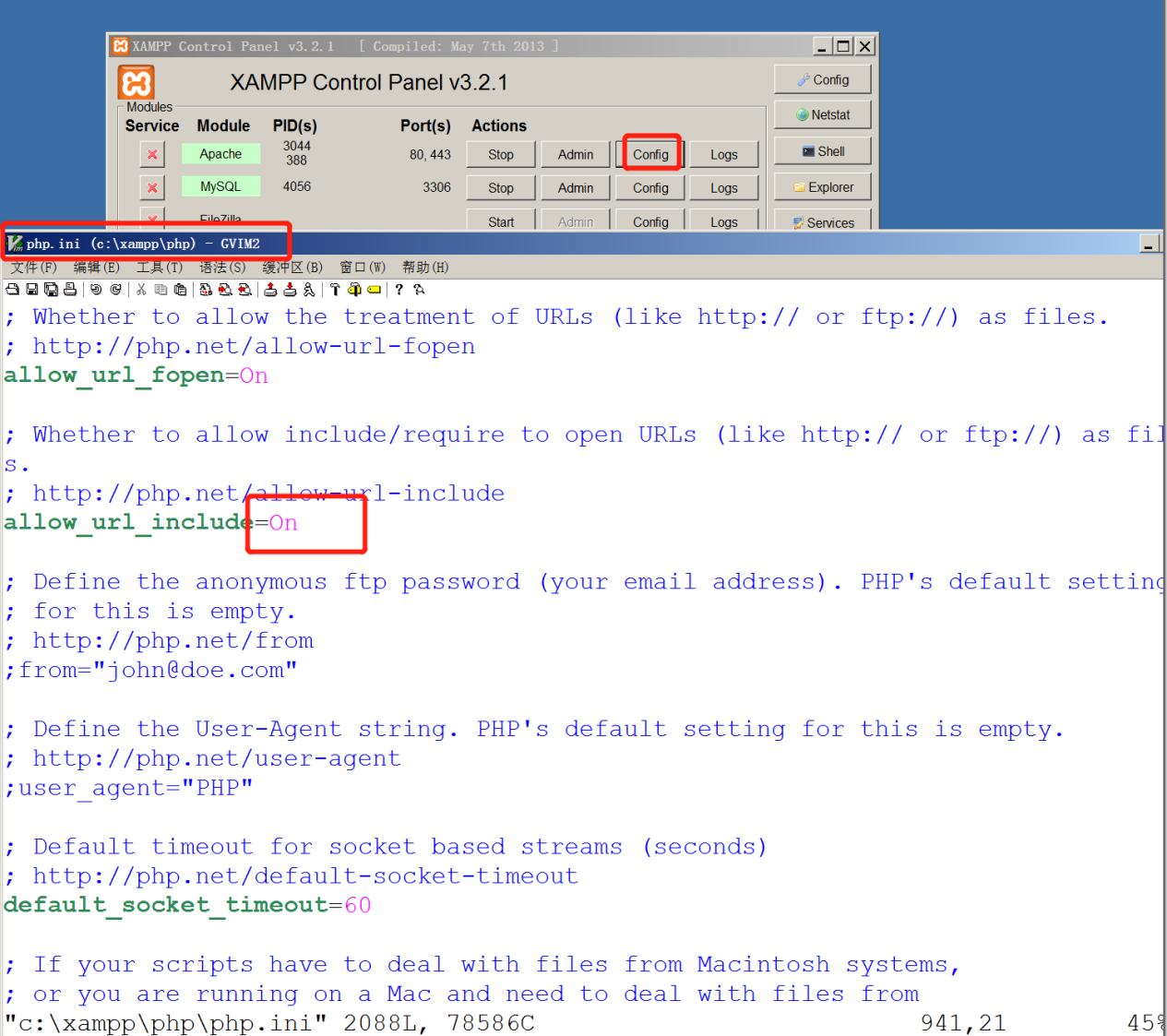
Task: Open the 文件(F) File menu
Action: [33, 268]
